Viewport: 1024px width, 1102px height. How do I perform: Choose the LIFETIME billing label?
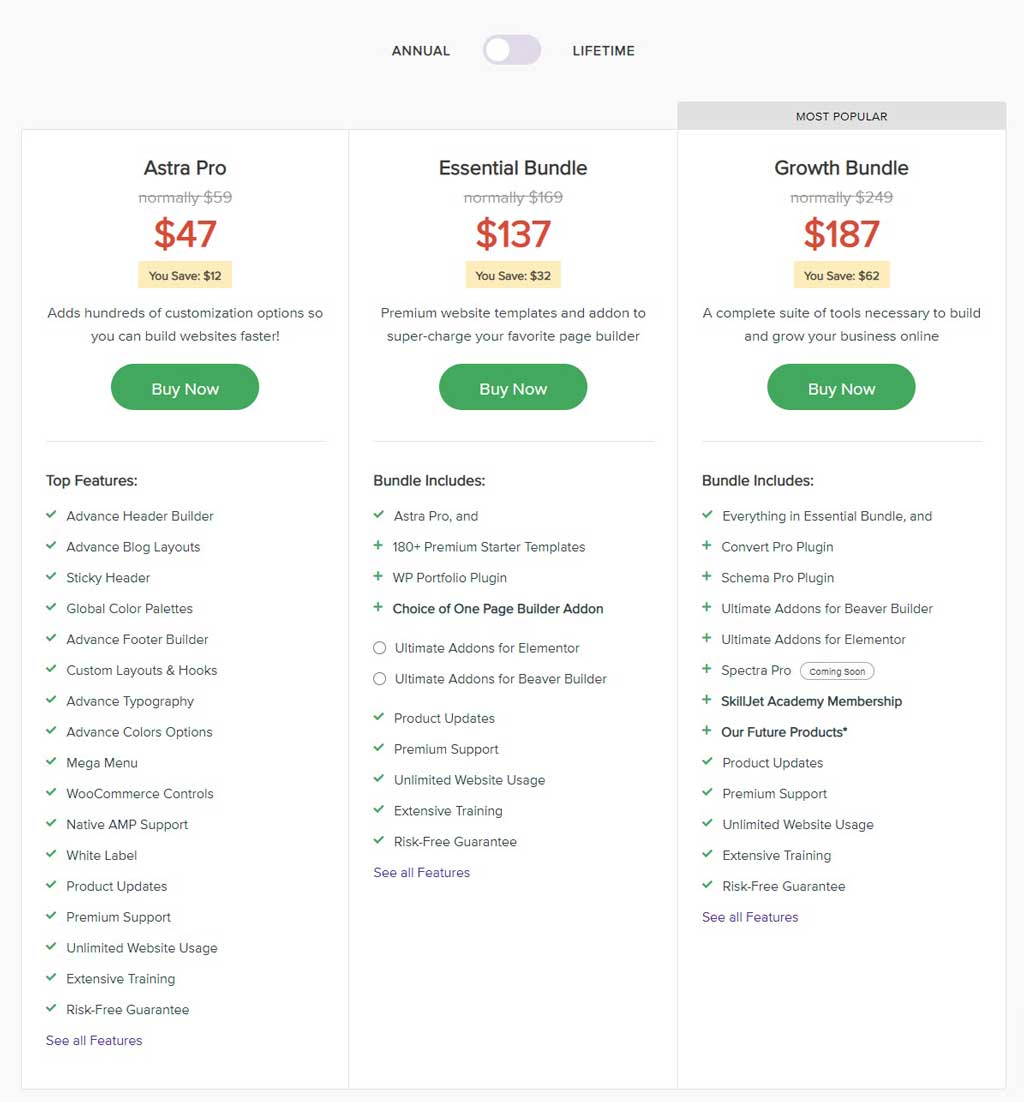[x=603, y=51]
